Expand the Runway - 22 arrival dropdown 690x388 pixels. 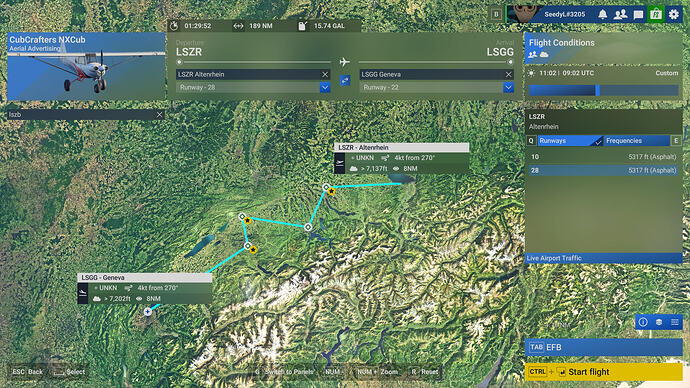(508, 87)
